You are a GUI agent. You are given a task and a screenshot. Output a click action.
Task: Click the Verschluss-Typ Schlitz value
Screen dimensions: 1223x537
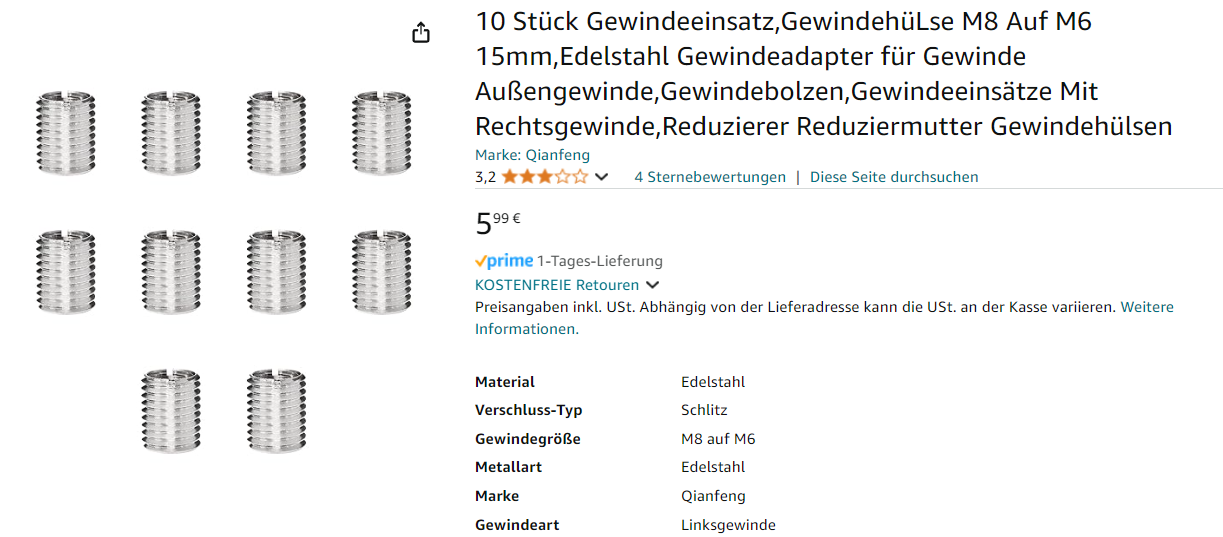pos(704,410)
